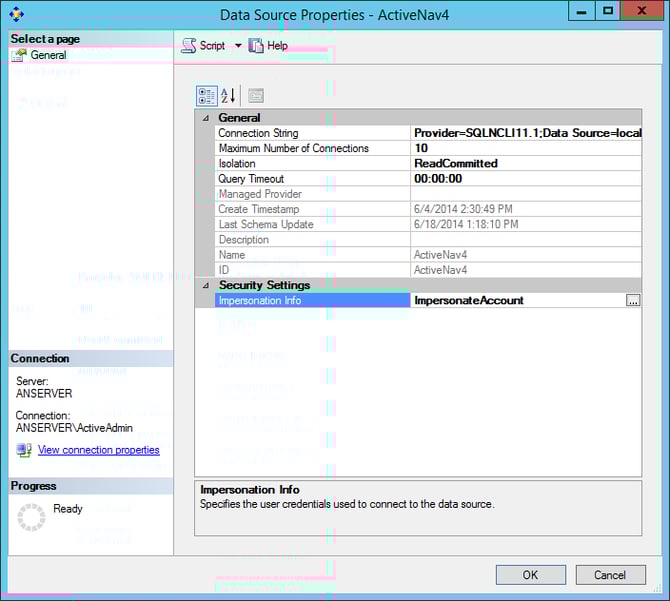Click the dialog's application icon
The height and width of the screenshot is (601, 670).
16,14
